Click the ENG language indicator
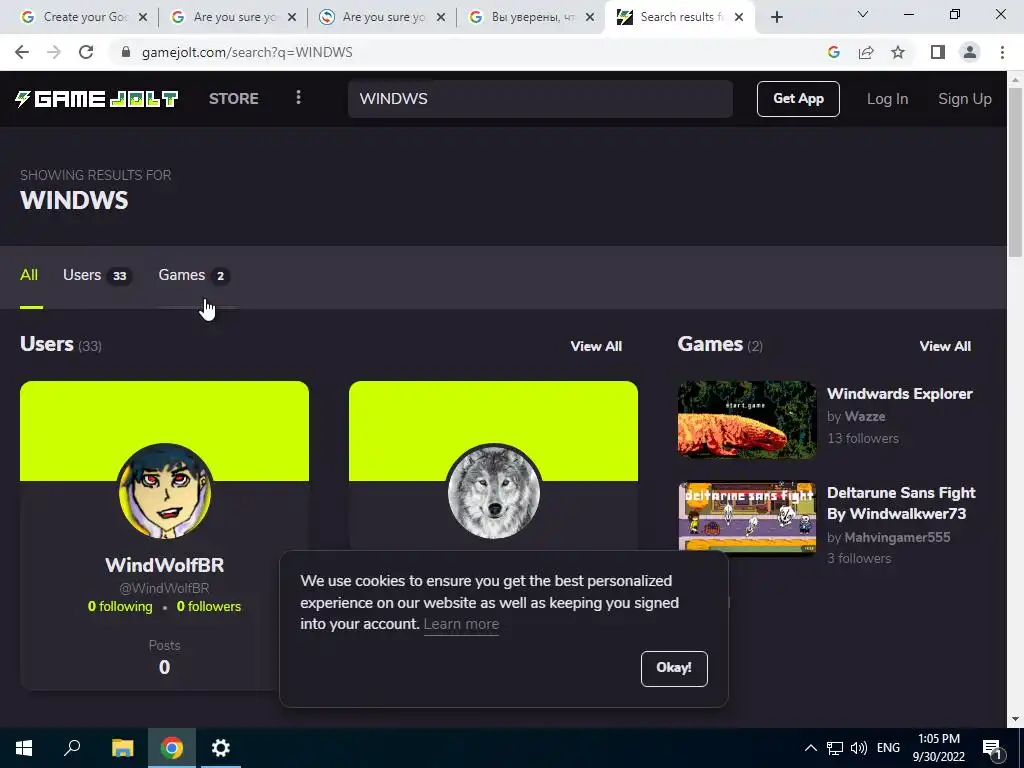The image size is (1024, 768). (888, 748)
